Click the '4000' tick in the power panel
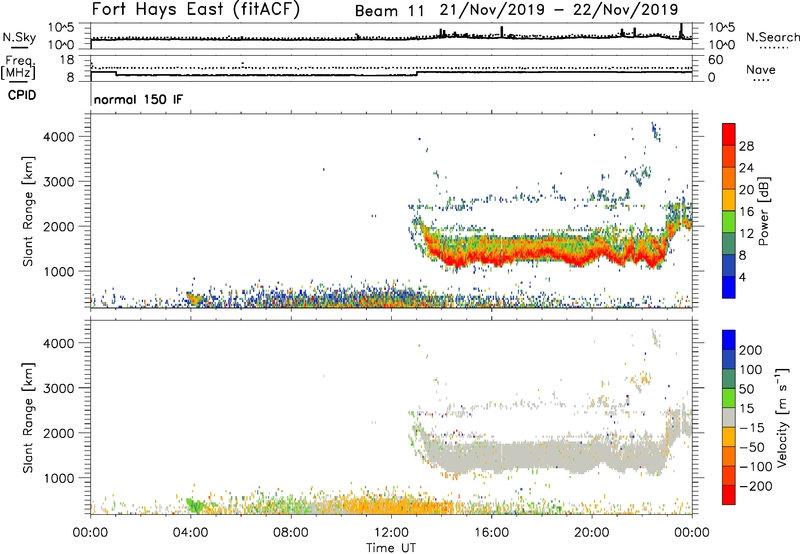The image size is (800, 554). pyautogui.click(x=58, y=137)
